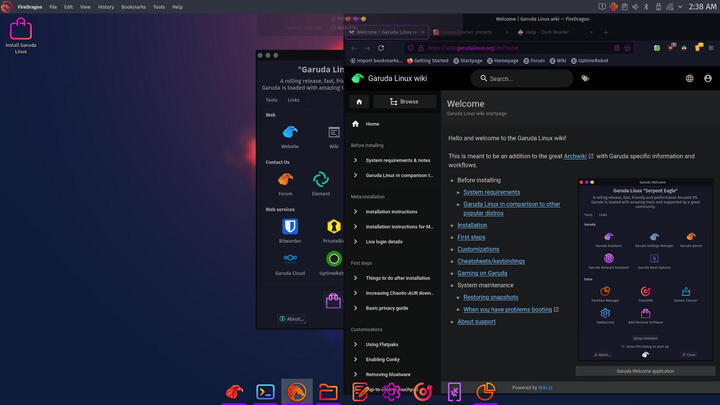This screenshot has height=405, width=720.
Task: Reload the wiki page in FireDragon
Action: tap(381, 48)
